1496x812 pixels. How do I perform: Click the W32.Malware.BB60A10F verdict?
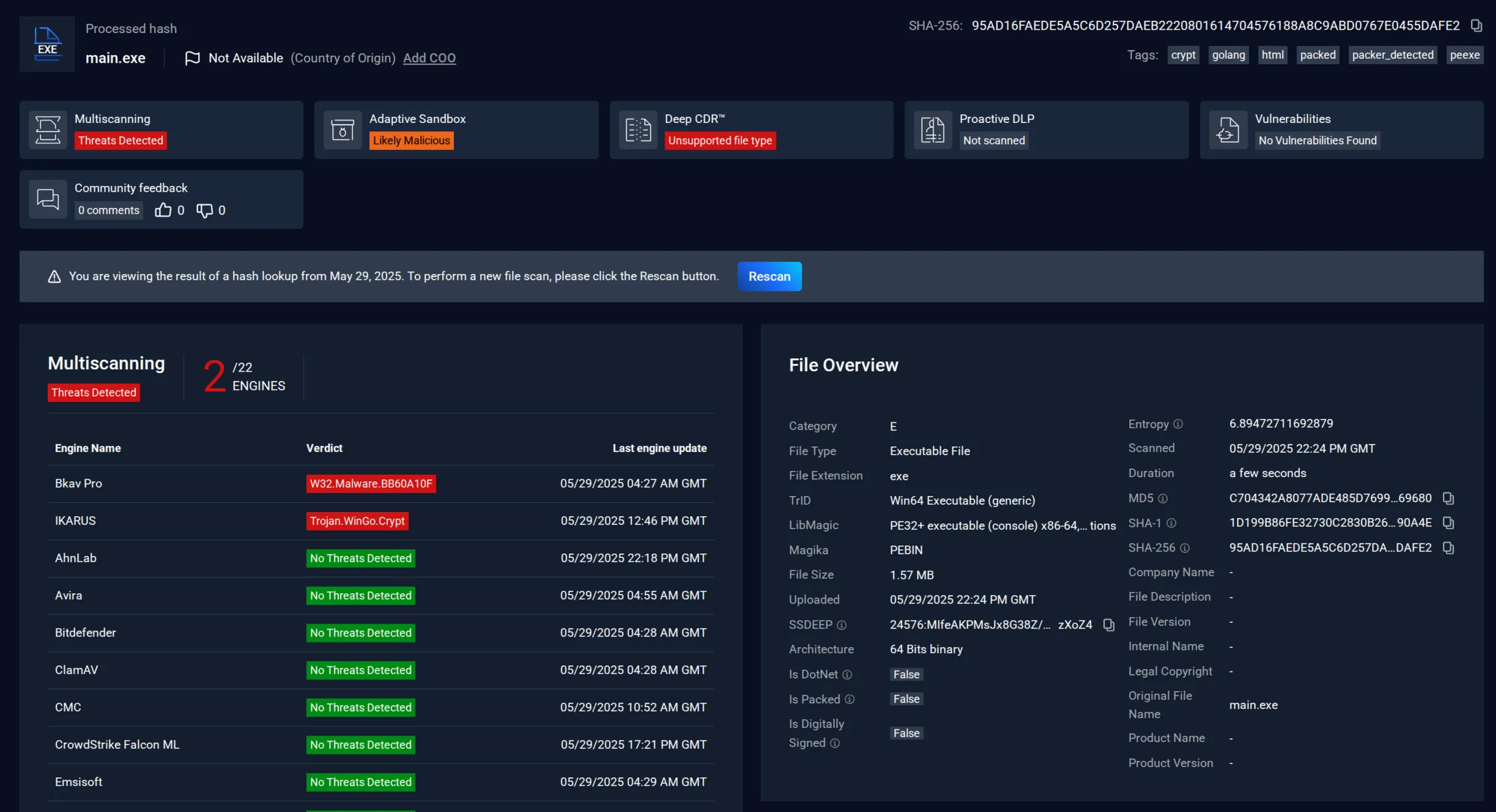click(x=371, y=484)
